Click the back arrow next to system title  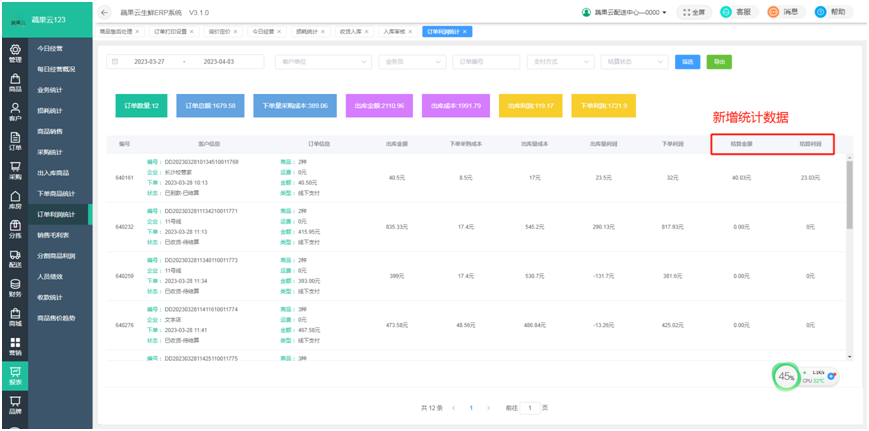(x=105, y=12)
